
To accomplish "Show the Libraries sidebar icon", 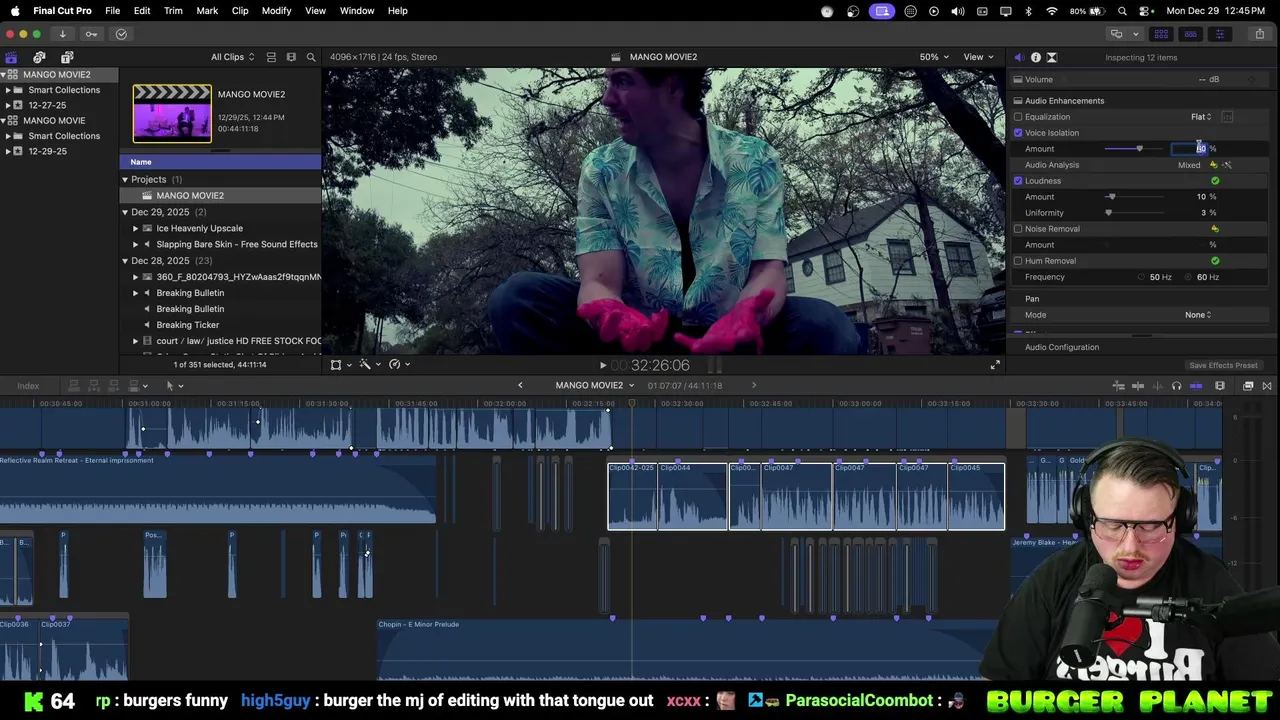I will click(11, 57).
